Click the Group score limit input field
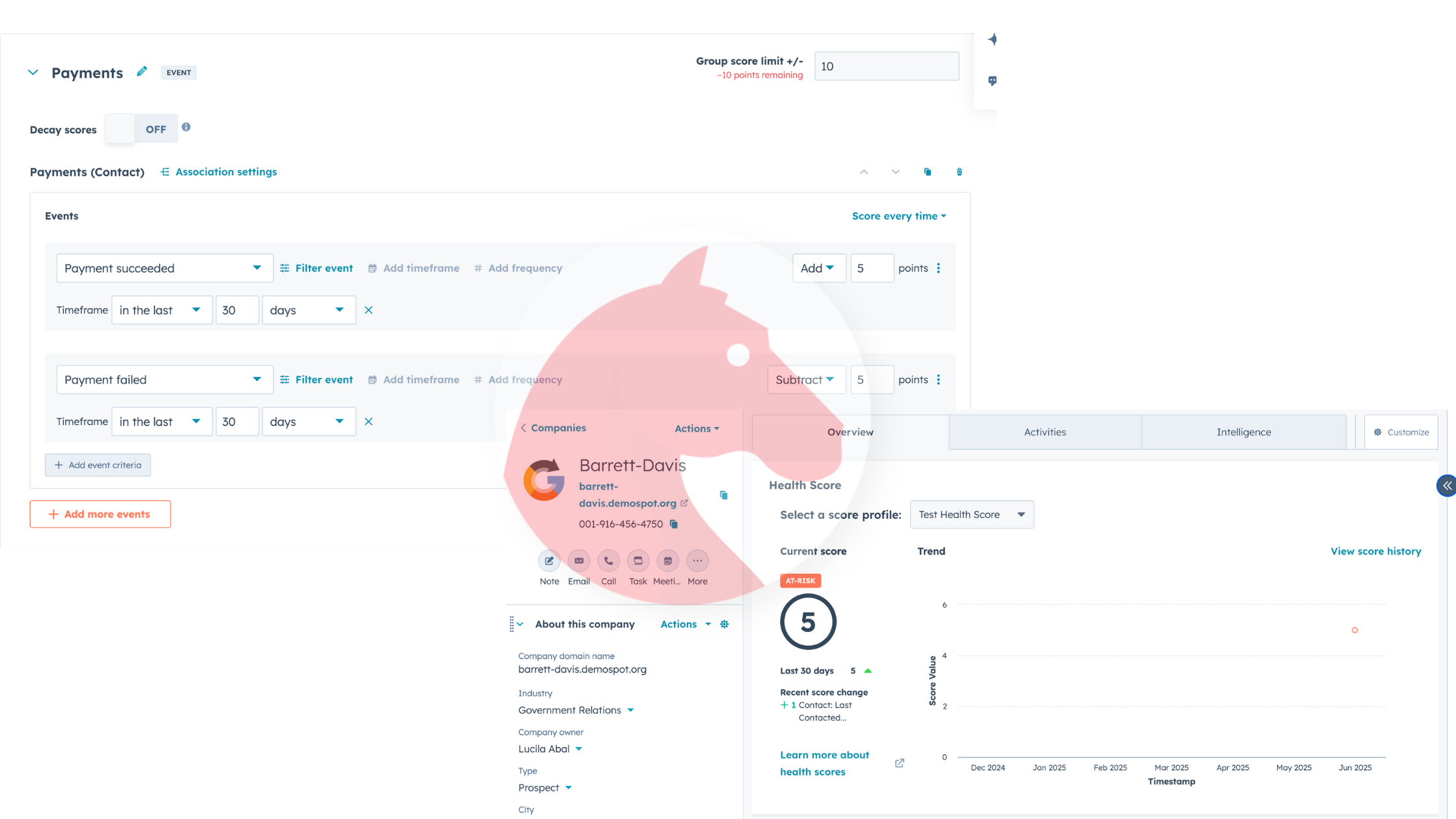The image size is (1456, 819). click(887, 66)
